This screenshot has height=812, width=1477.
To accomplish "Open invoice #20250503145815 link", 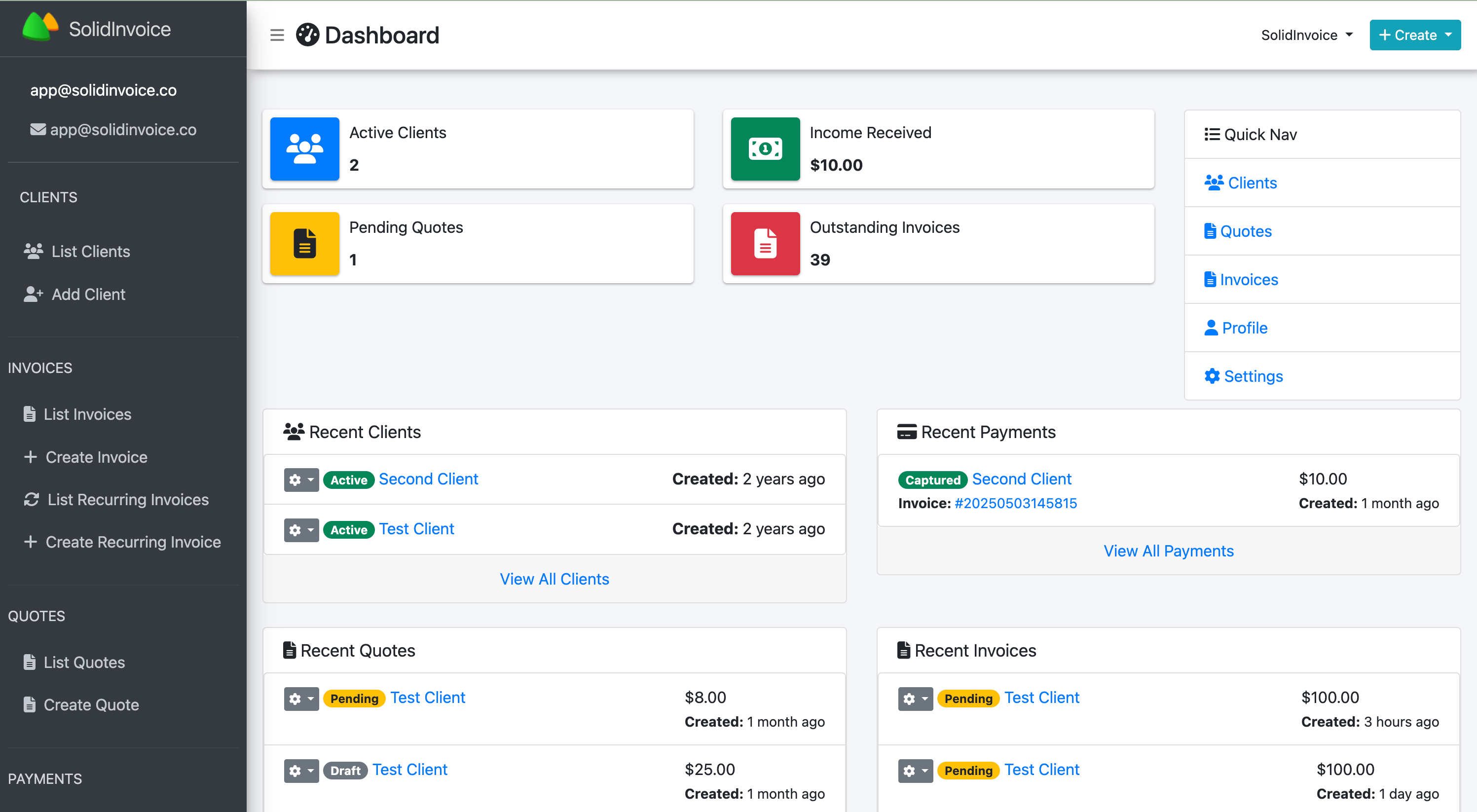I will point(1015,504).
